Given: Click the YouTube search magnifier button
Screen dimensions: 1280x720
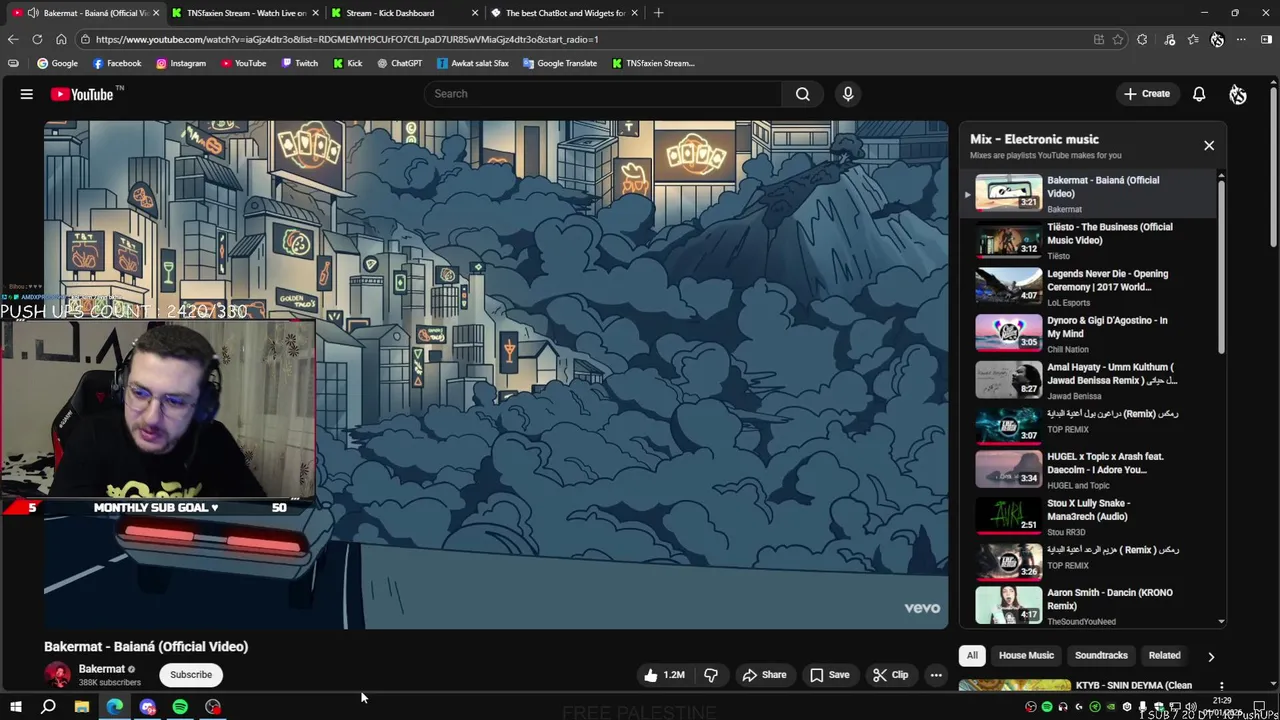Looking at the screenshot, I should point(802,94).
